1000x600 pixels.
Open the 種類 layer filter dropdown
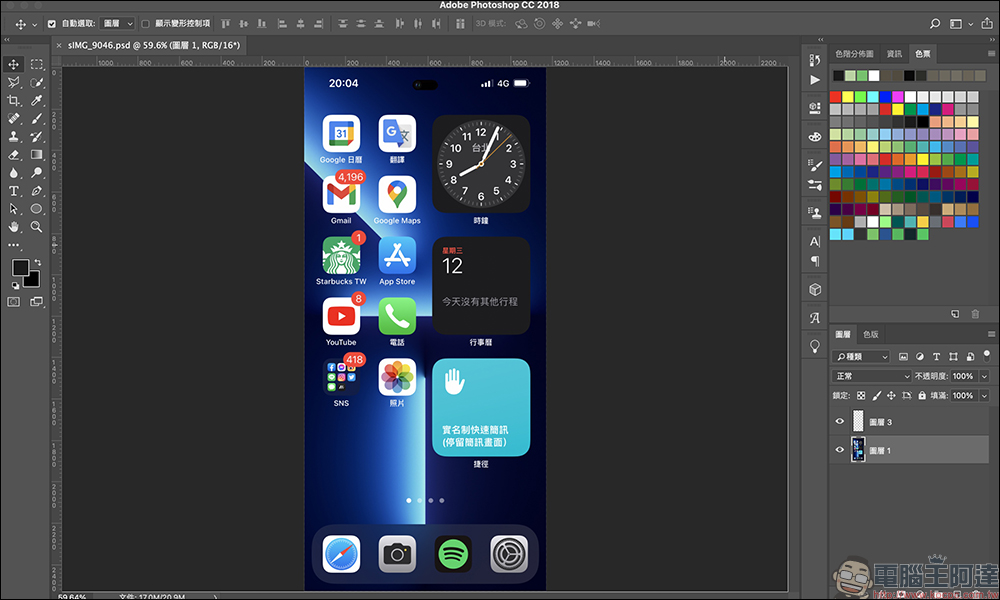860,356
